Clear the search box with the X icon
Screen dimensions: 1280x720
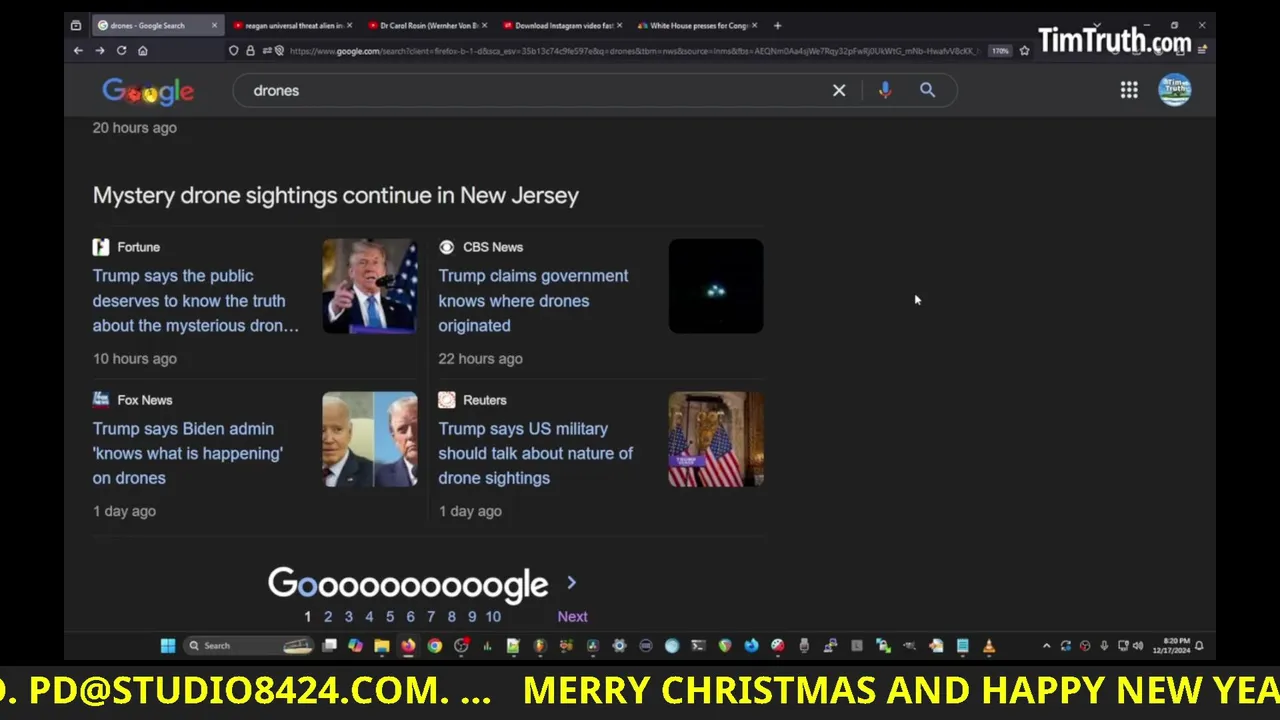coord(839,90)
